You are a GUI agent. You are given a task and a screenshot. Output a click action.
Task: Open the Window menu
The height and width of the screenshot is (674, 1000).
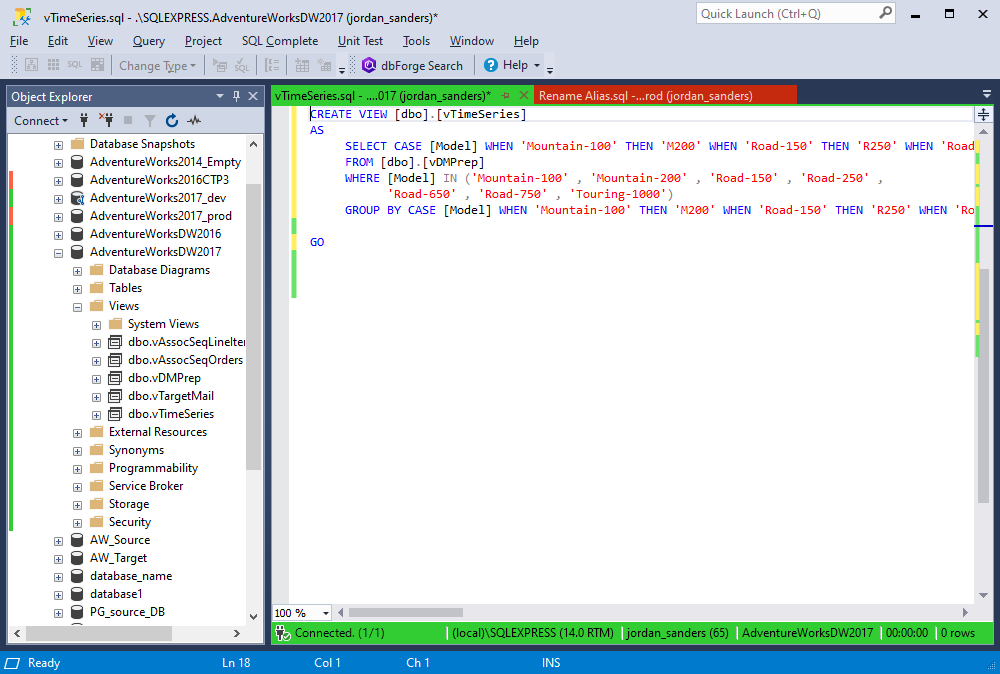(x=471, y=41)
